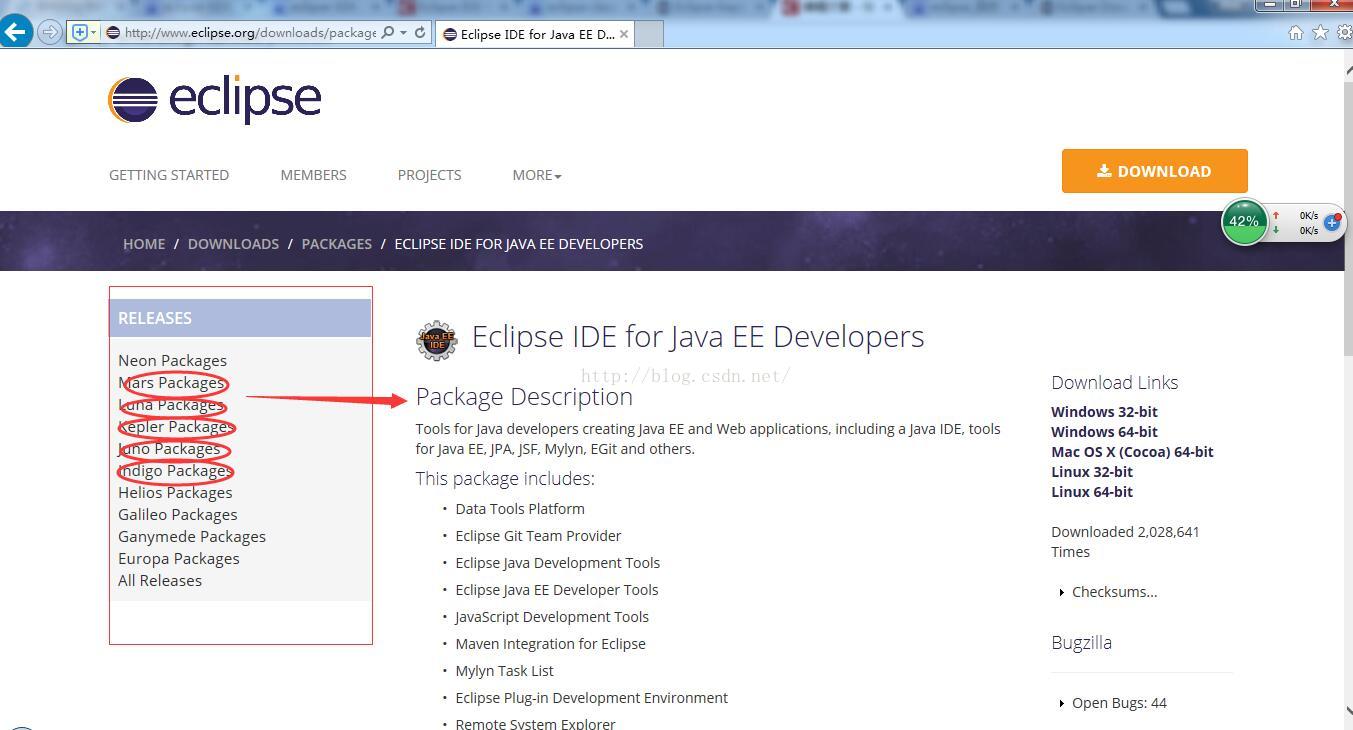Expand the More dropdown menu

pos(537,174)
